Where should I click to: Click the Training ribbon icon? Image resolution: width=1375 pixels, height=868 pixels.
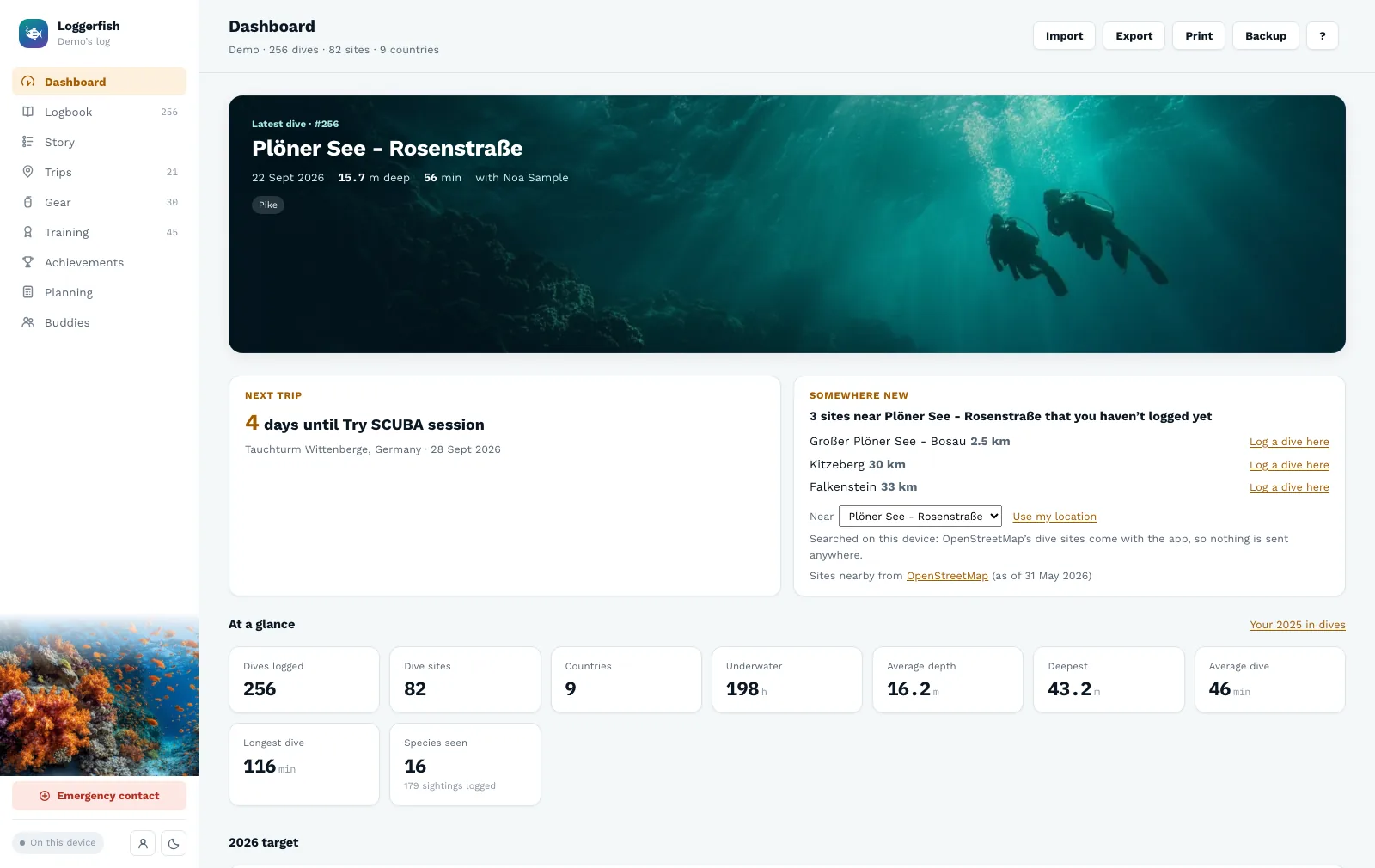28,232
